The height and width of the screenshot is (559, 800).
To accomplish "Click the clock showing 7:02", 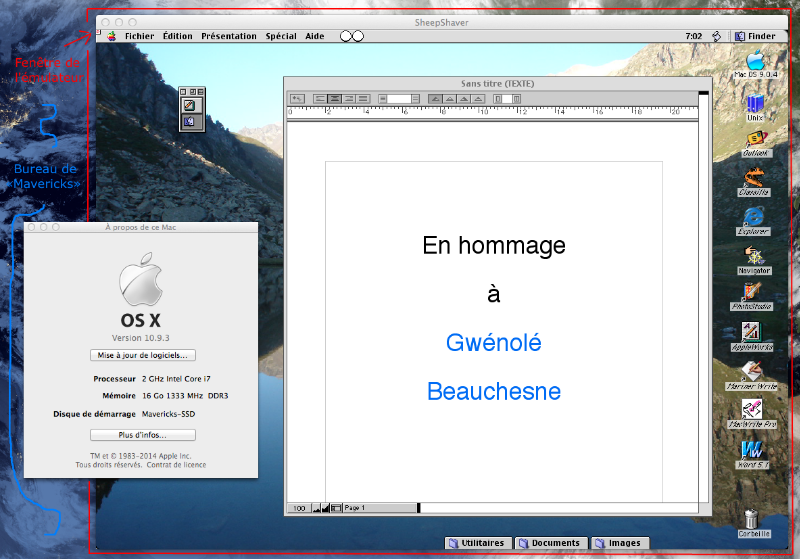I will point(693,36).
